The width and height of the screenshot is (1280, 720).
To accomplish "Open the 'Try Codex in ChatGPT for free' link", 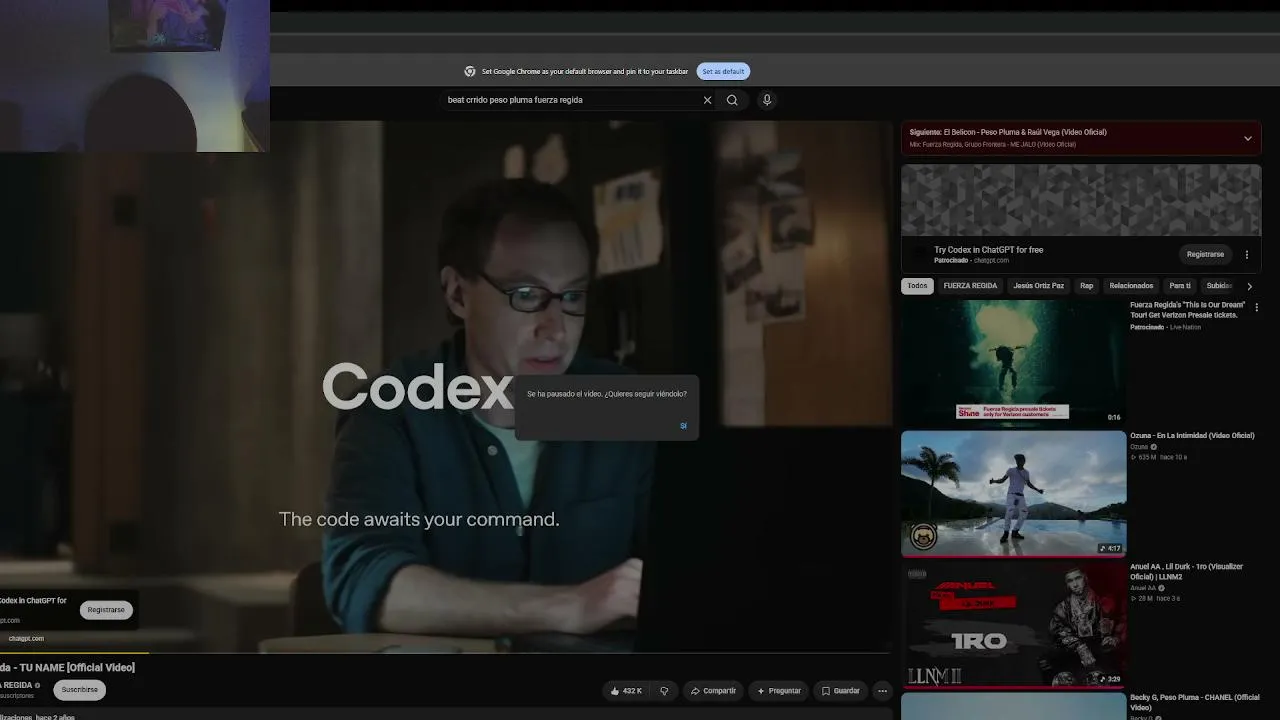I will pos(988,250).
